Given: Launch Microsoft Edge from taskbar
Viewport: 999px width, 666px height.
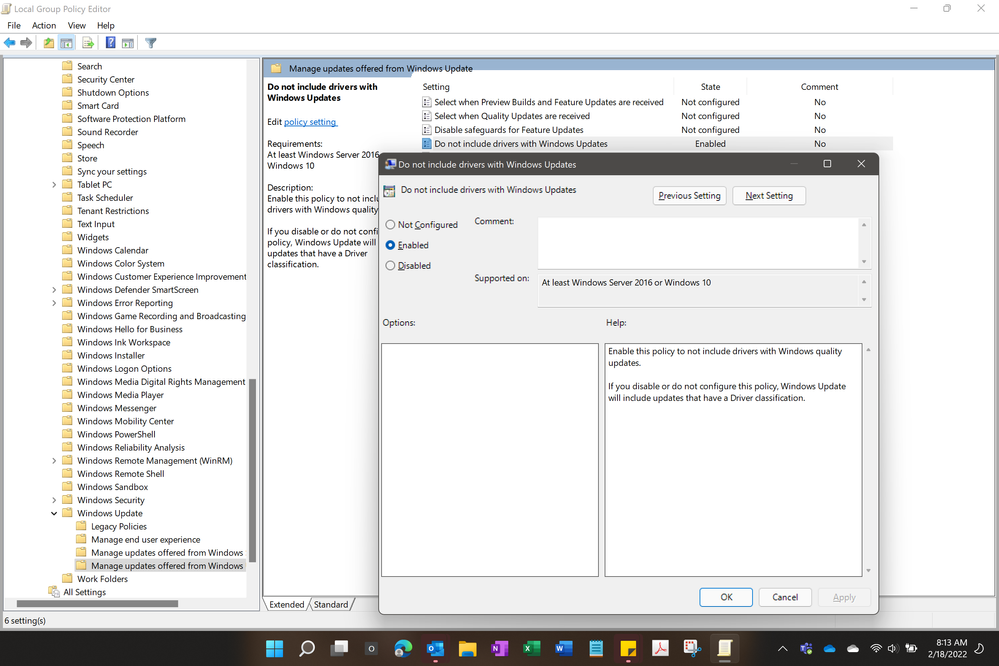Looking at the screenshot, I should coord(403,648).
